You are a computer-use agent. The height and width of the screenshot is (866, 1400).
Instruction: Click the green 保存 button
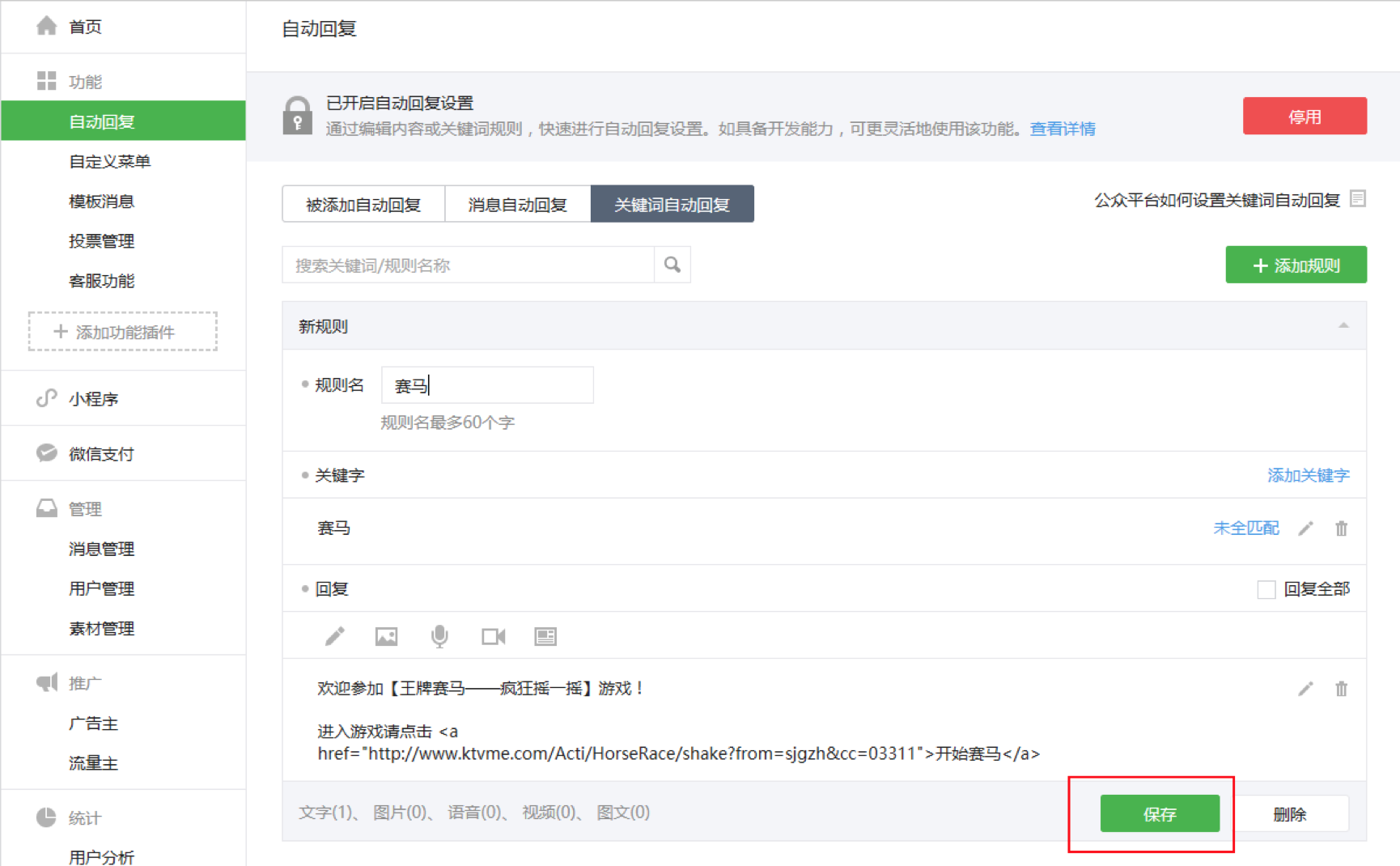coord(1159,813)
